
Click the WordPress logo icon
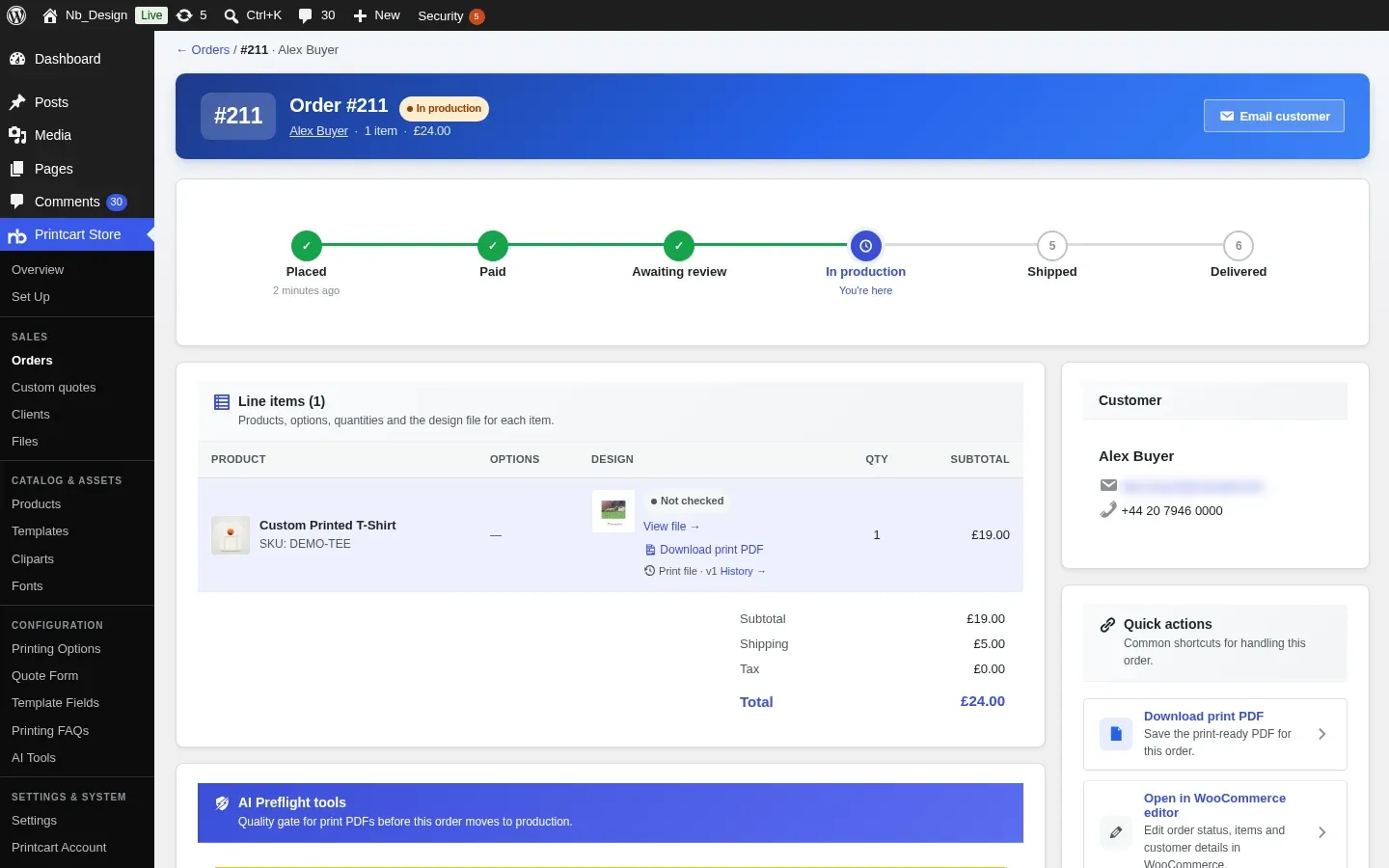tap(16, 15)
